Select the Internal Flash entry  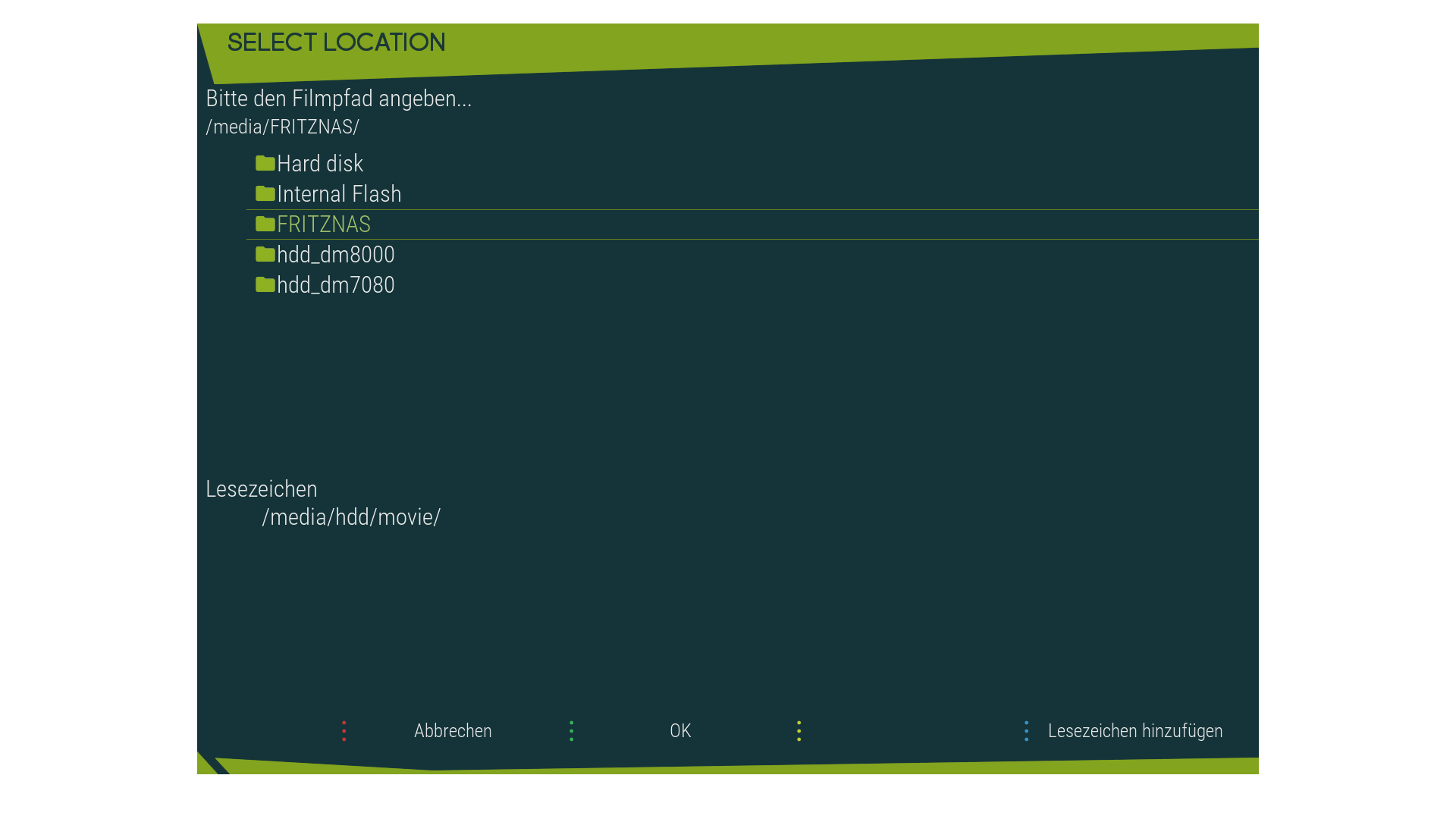click(339, 194)
